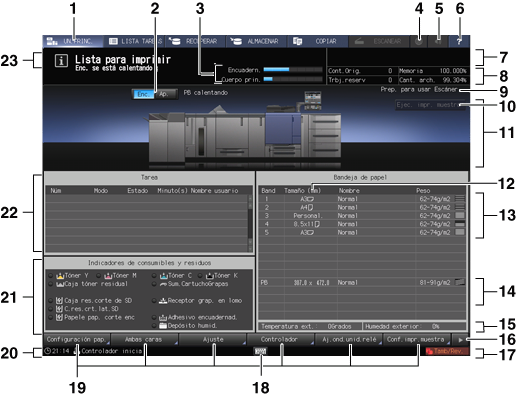Click the sound/volume icon in top bar

[438, 42]
